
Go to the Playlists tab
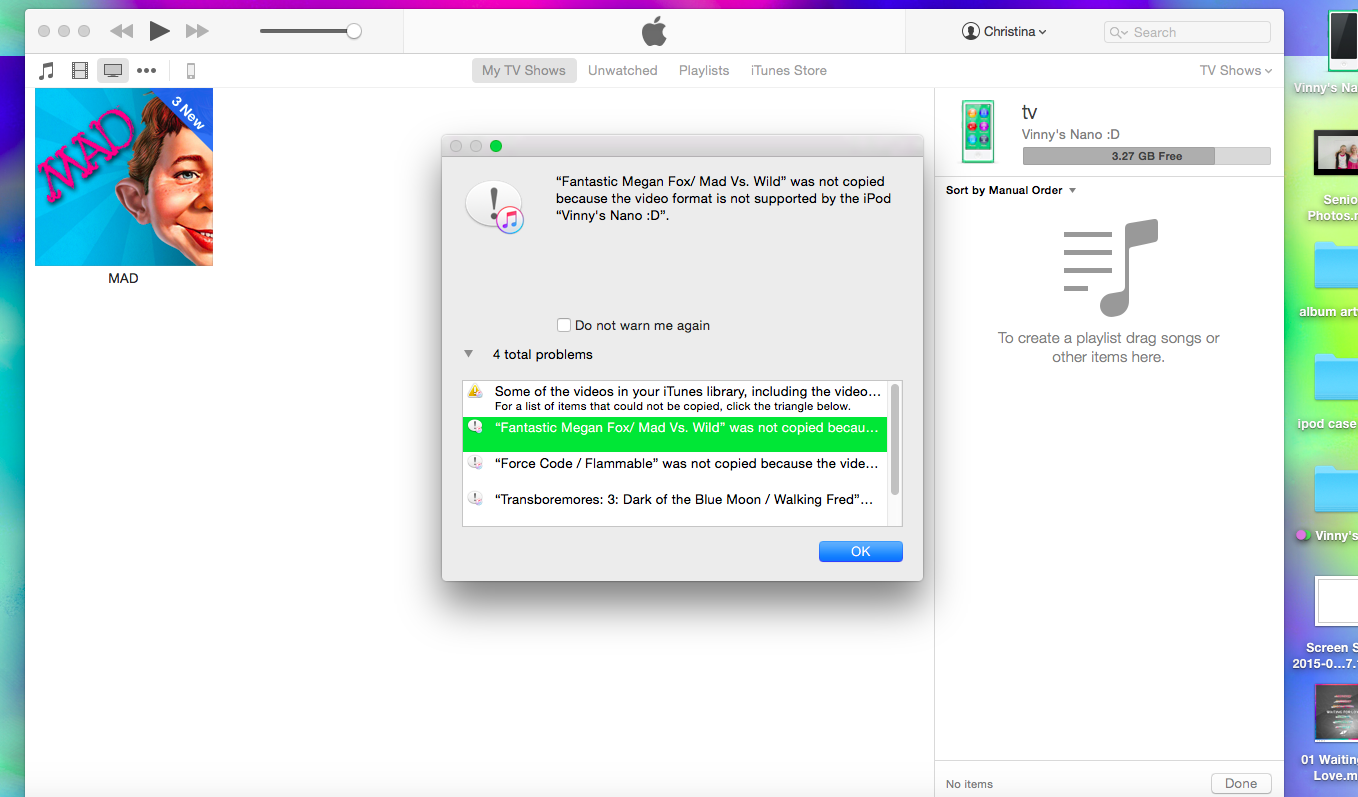[704, 70]
